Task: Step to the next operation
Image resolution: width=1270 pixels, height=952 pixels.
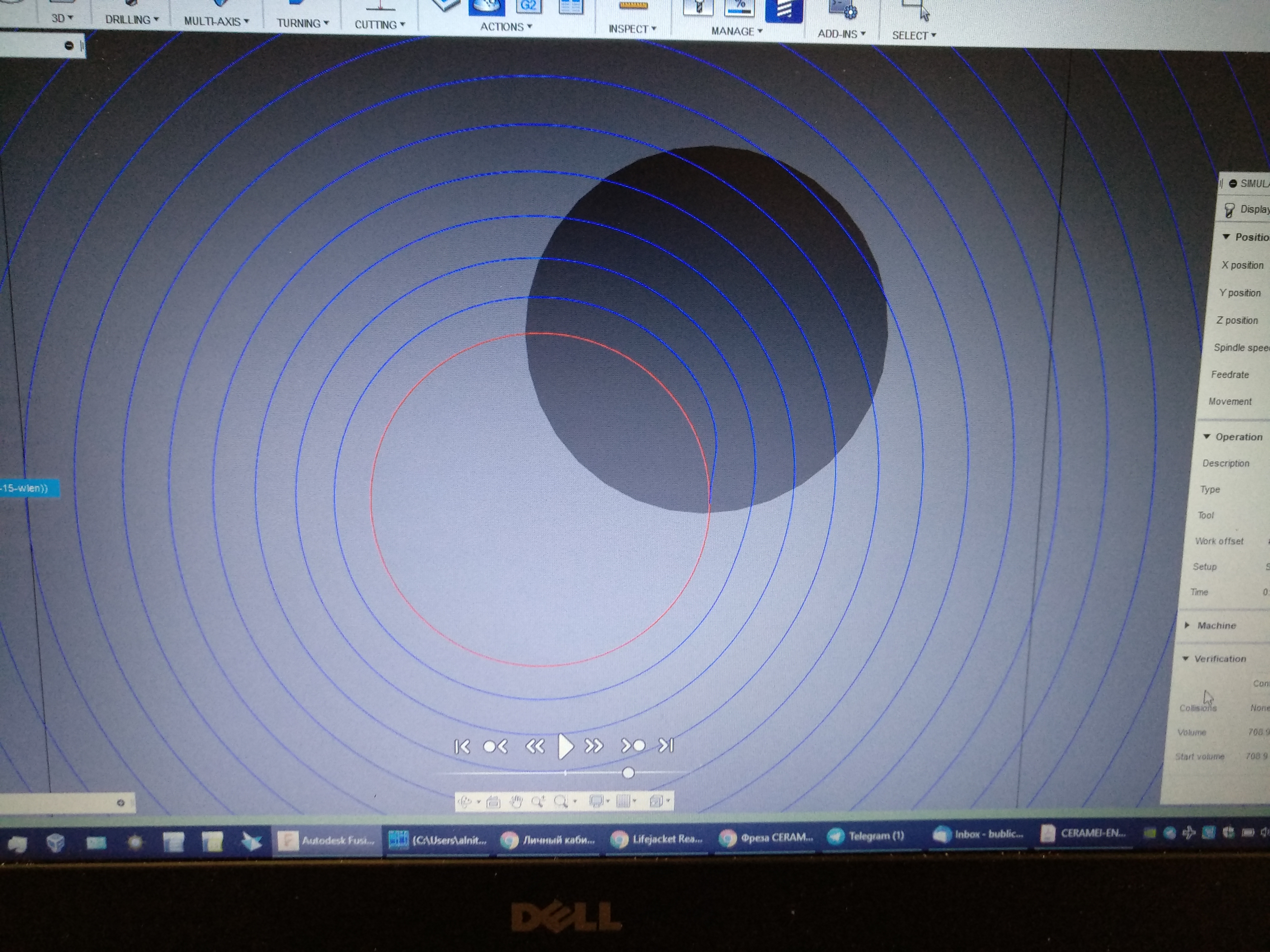Action: point(633,746)
